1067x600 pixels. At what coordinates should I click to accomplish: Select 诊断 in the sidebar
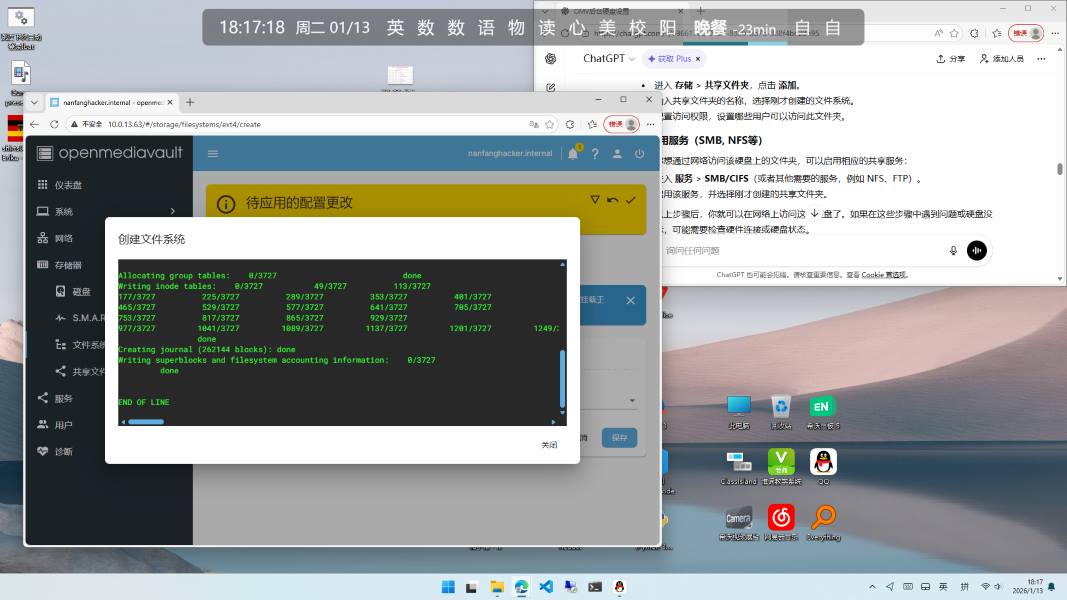click(x=64, y=451)
